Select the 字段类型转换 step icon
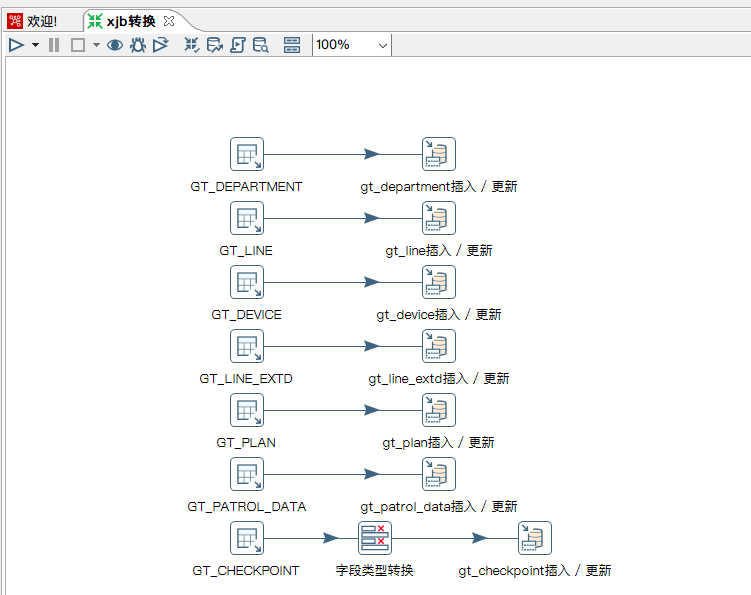Viewport: 751px width, 595px height. [375, 538]
